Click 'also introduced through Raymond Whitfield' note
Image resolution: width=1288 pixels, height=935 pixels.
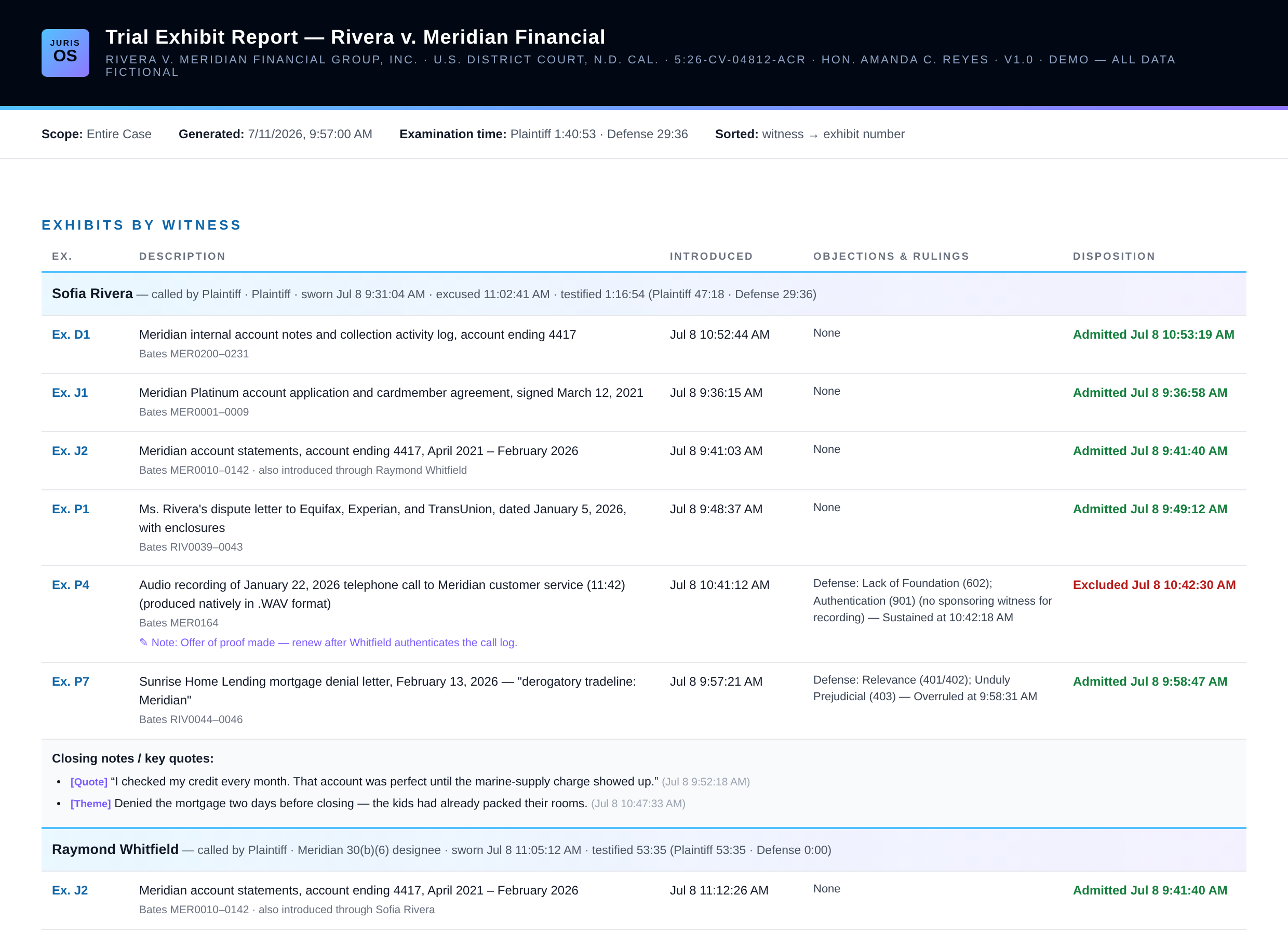pyautogui.click(x=363, y=470)
